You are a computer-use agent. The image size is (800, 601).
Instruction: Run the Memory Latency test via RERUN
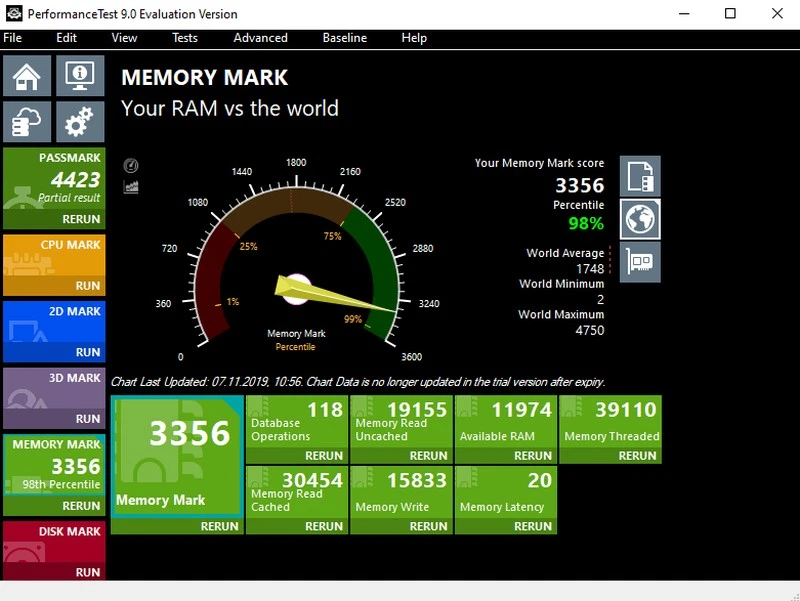click(x=533, y=526)
